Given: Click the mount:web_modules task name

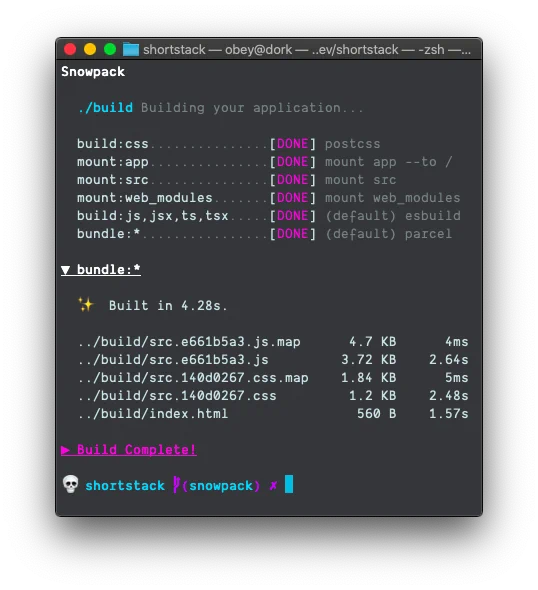Looking at the screenshot, I should (x=144, y=198).
